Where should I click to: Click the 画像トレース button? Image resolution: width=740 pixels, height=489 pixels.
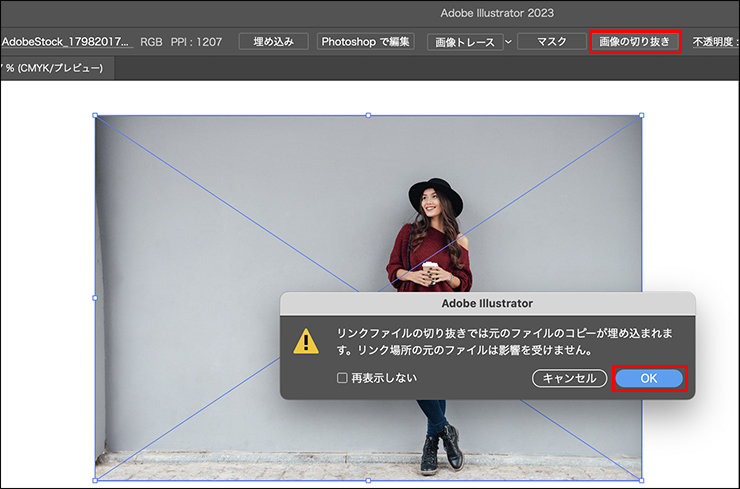click(x=464, y=42)
